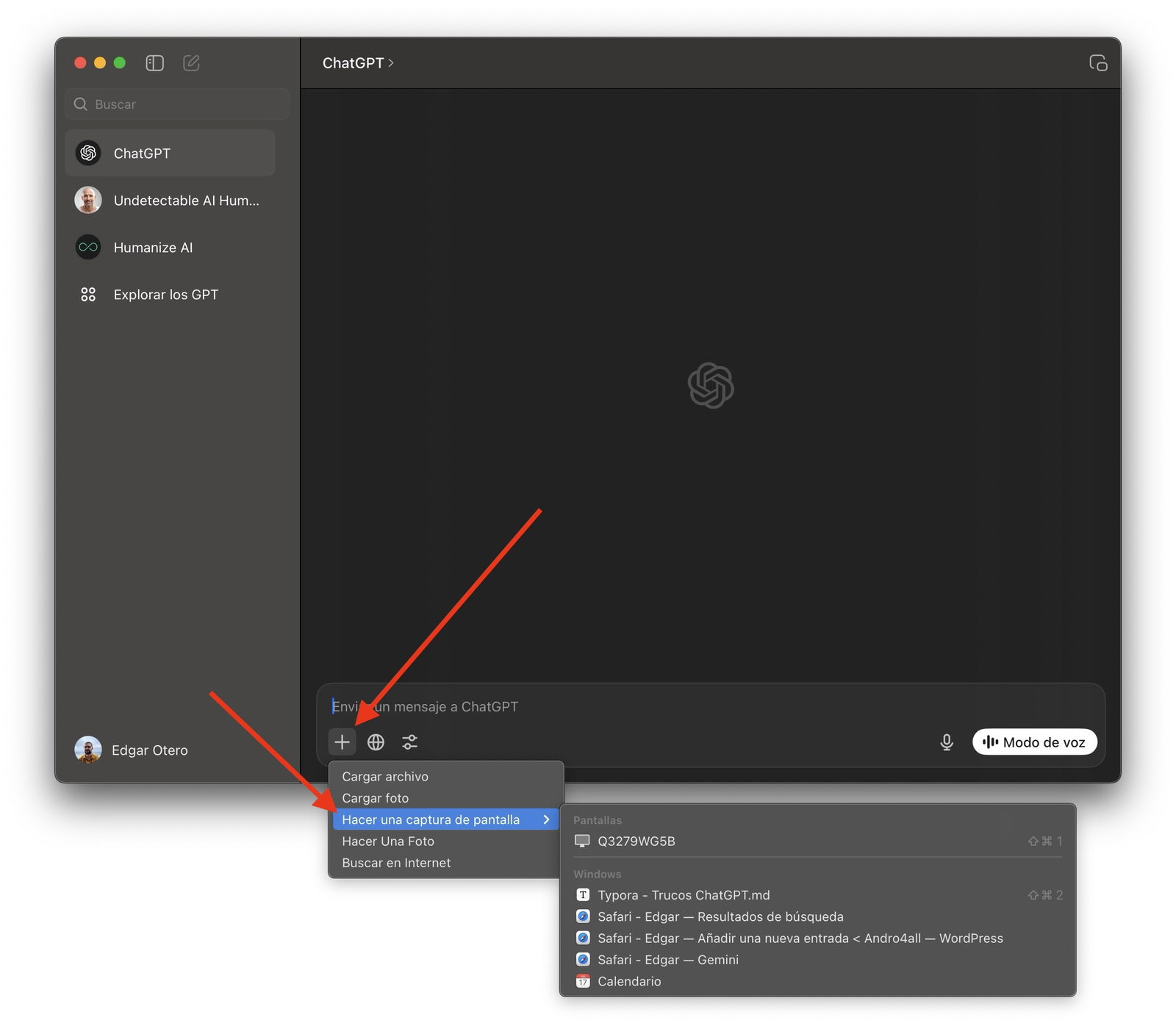1176x1023 pixels.
Task: Click the microphone dictation icon
Action: click(x=947, y=742)
